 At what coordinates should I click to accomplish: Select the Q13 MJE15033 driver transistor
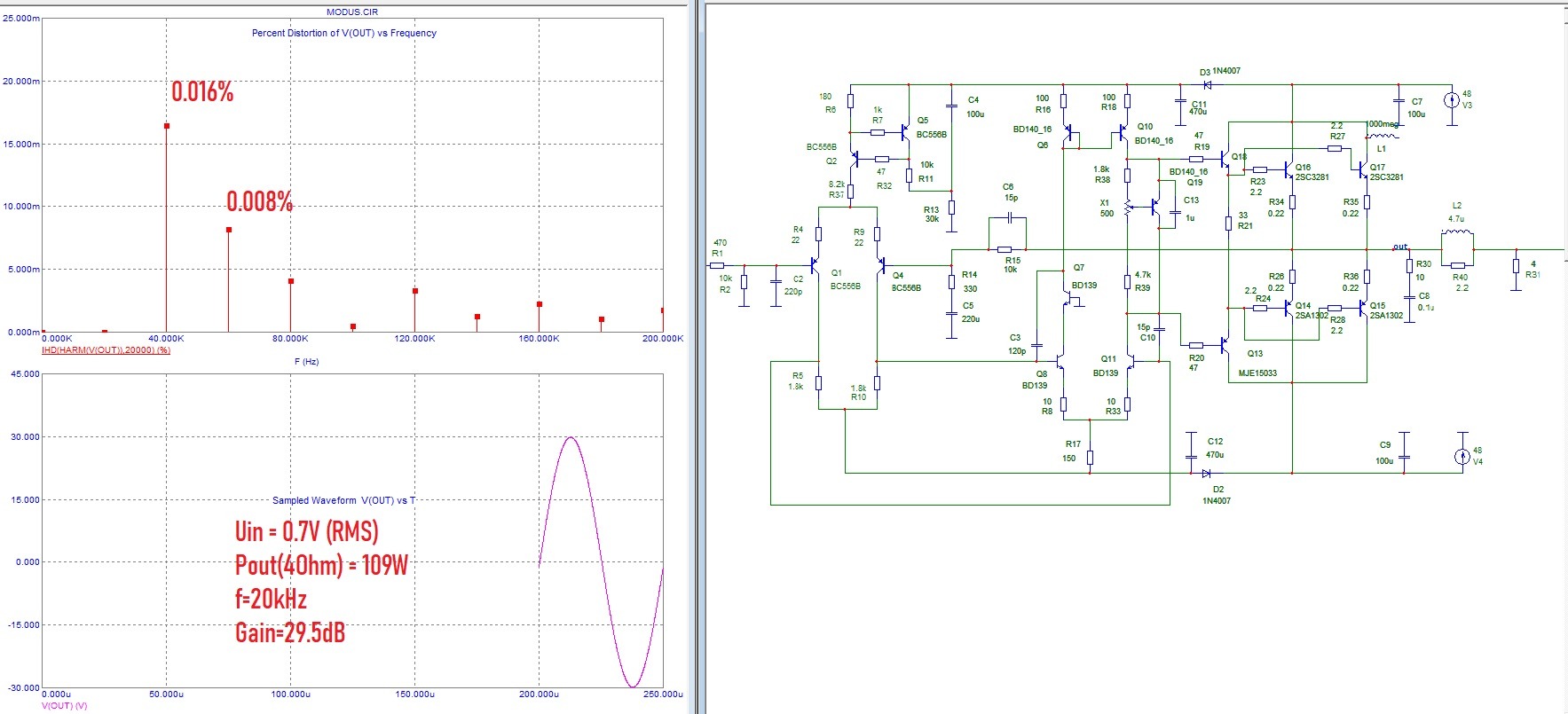tap(1225, 344)
